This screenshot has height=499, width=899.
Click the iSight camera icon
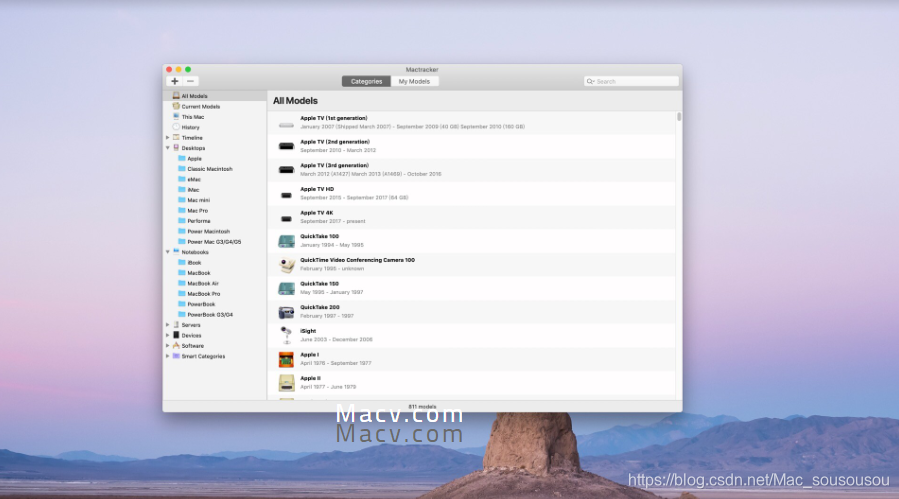286,336
